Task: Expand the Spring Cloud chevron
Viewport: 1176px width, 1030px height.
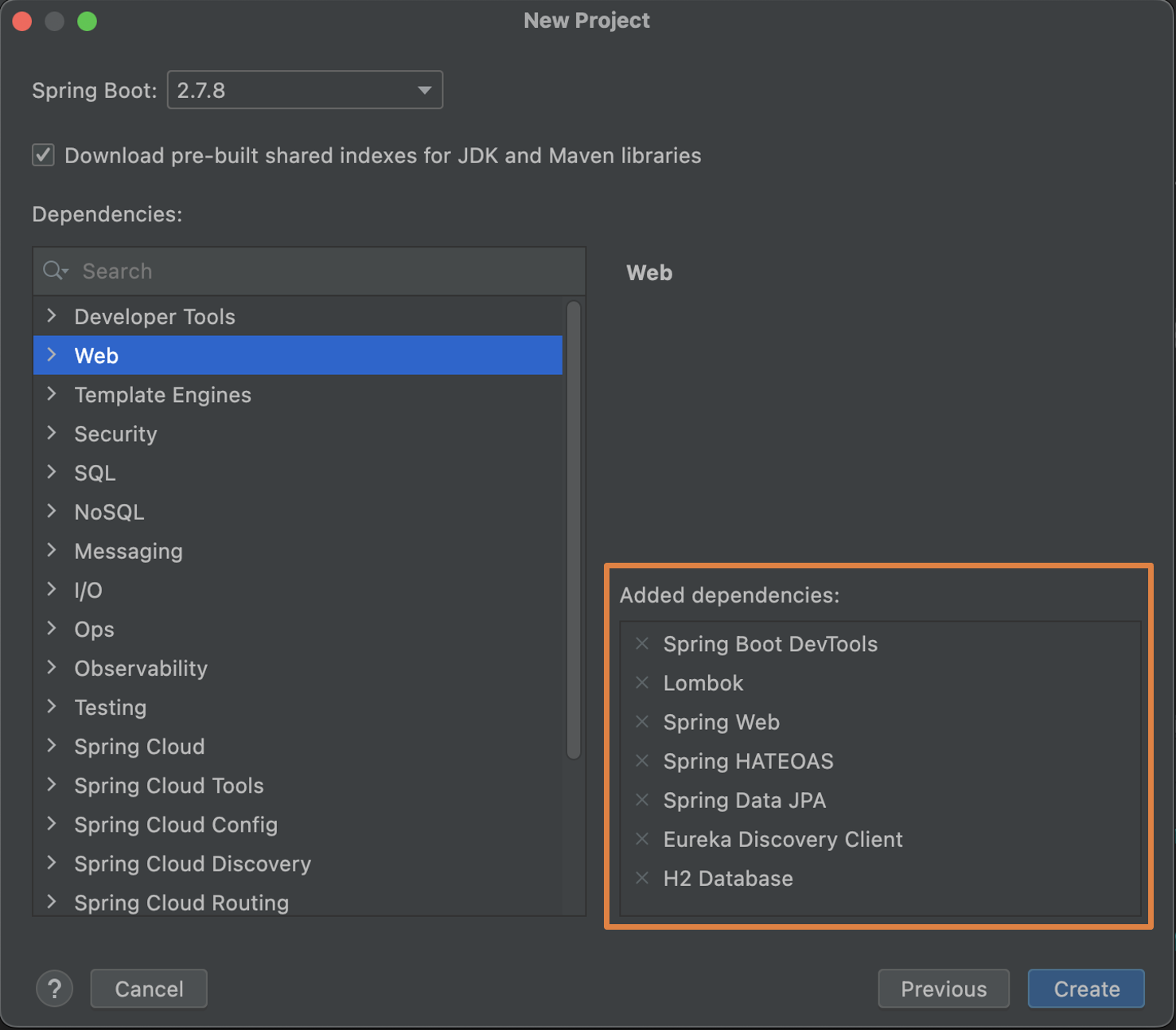Action: click(x=52, y=745)
